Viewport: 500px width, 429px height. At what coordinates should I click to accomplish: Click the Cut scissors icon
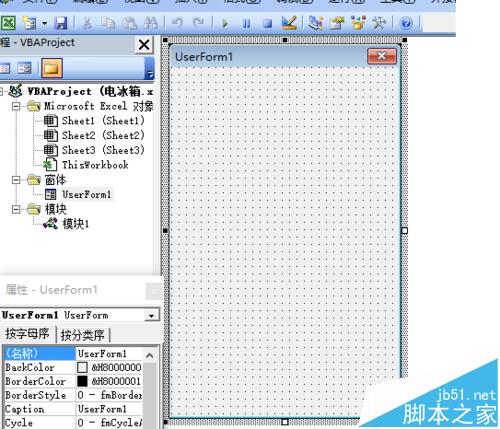(87, 23)
